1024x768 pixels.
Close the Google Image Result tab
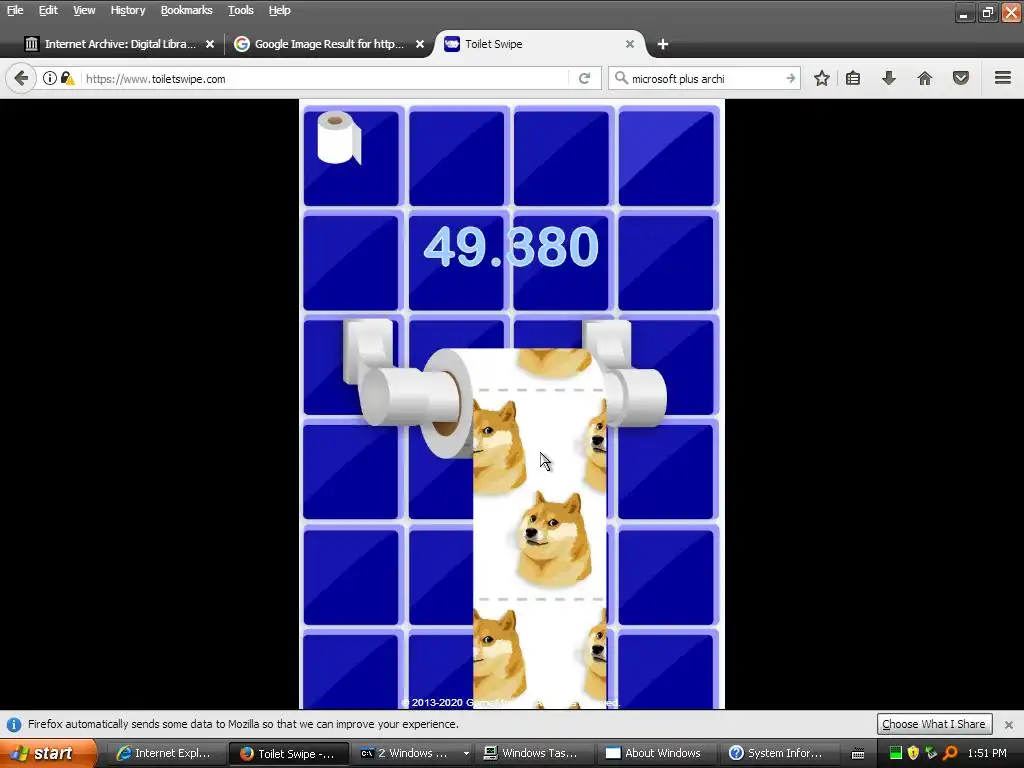tap(420, 44)
